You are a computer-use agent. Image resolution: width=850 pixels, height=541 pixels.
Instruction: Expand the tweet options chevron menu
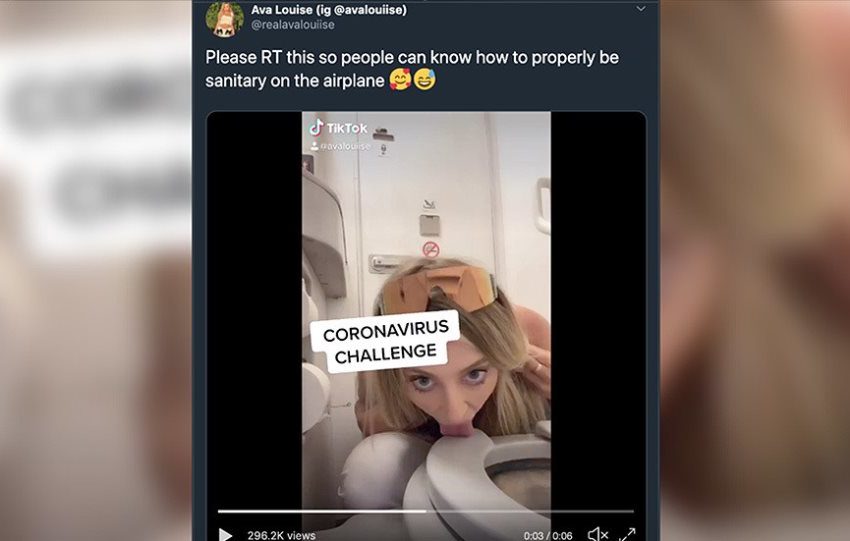[641, 9]
